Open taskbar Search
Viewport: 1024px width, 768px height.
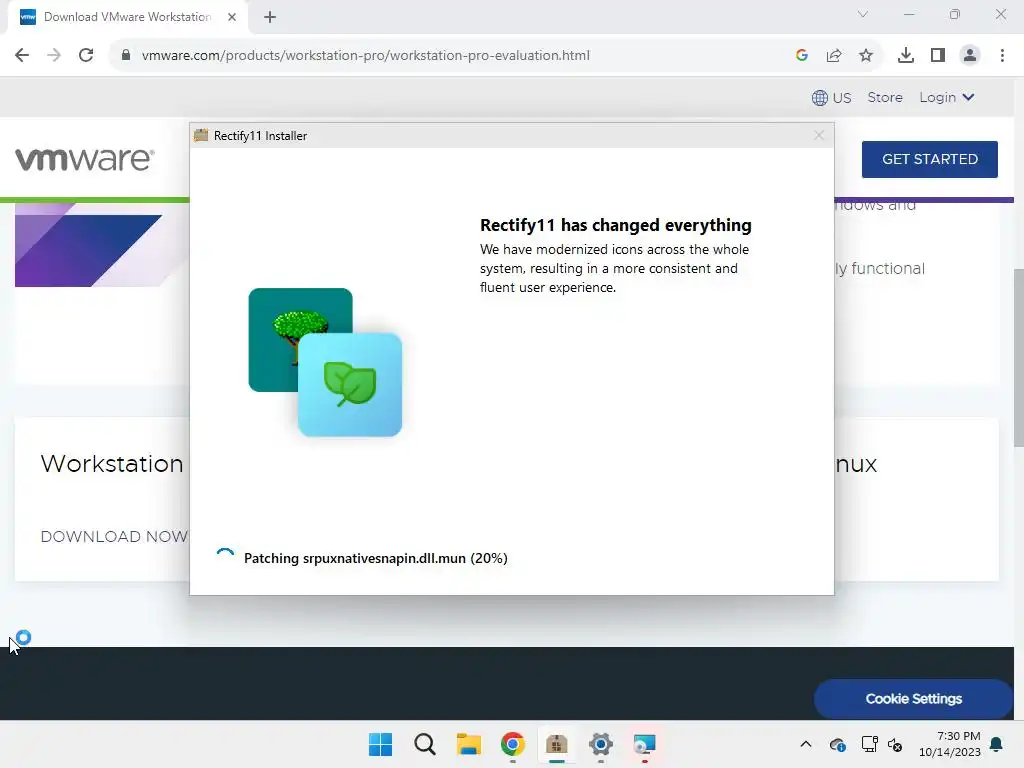[x=424, y=744]
